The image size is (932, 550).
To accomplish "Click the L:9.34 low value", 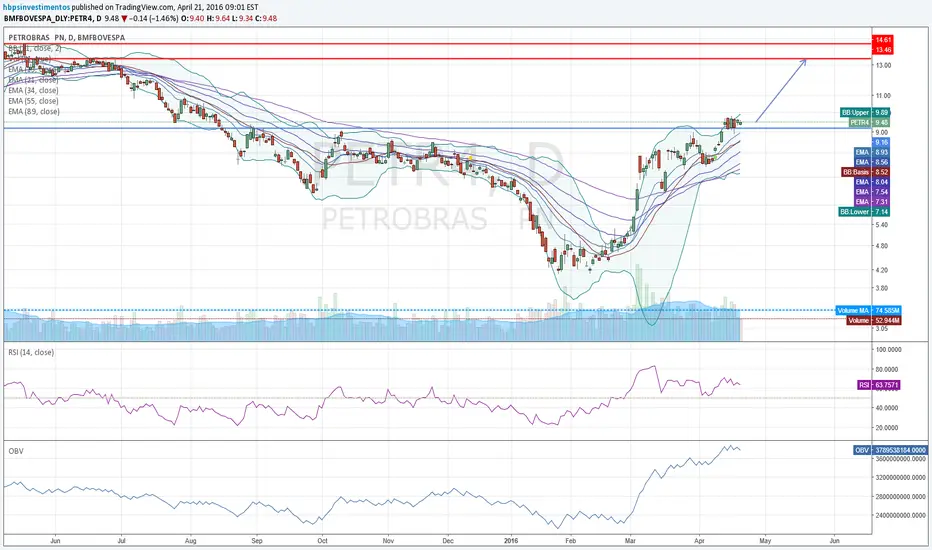I will coord(243,18).
